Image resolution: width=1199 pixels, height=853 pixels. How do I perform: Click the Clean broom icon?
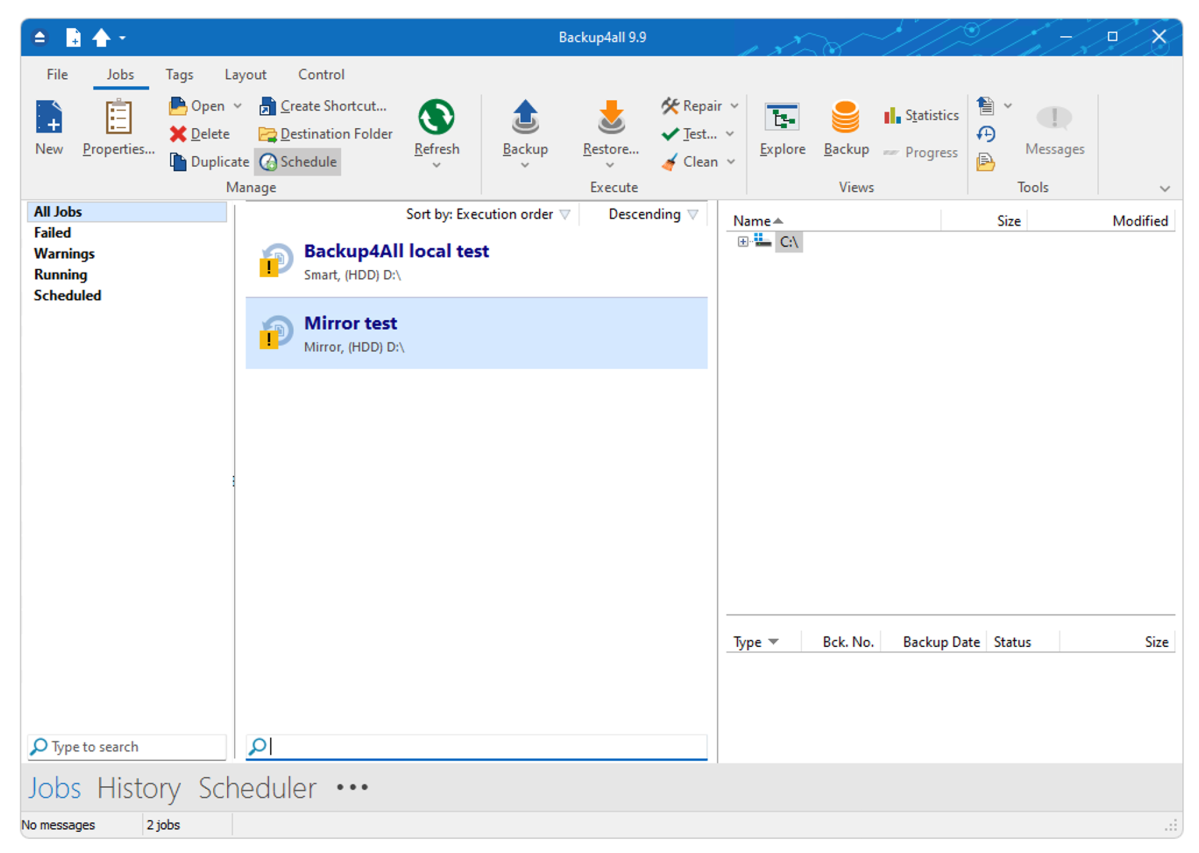point(670,161)
